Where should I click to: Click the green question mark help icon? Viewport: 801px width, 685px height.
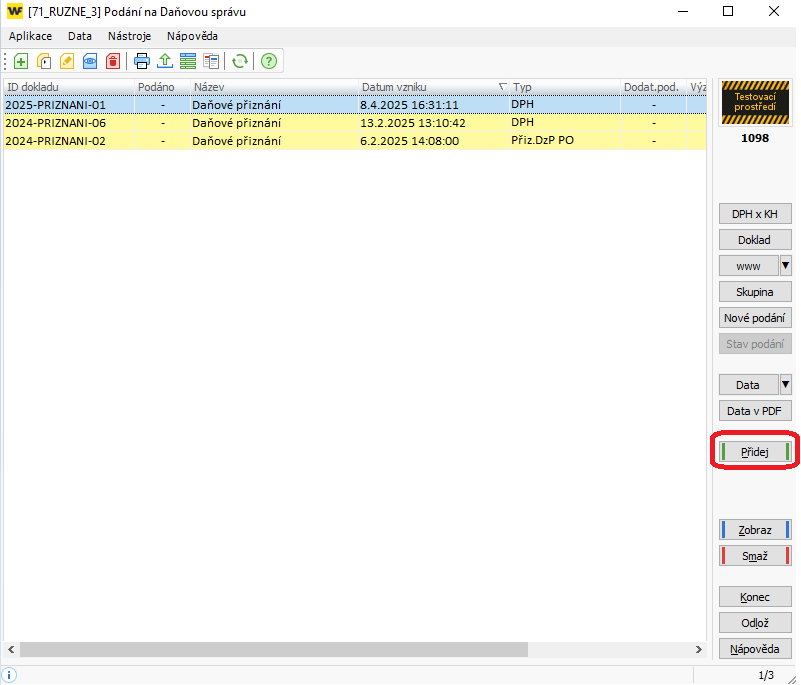click(269, 62)
